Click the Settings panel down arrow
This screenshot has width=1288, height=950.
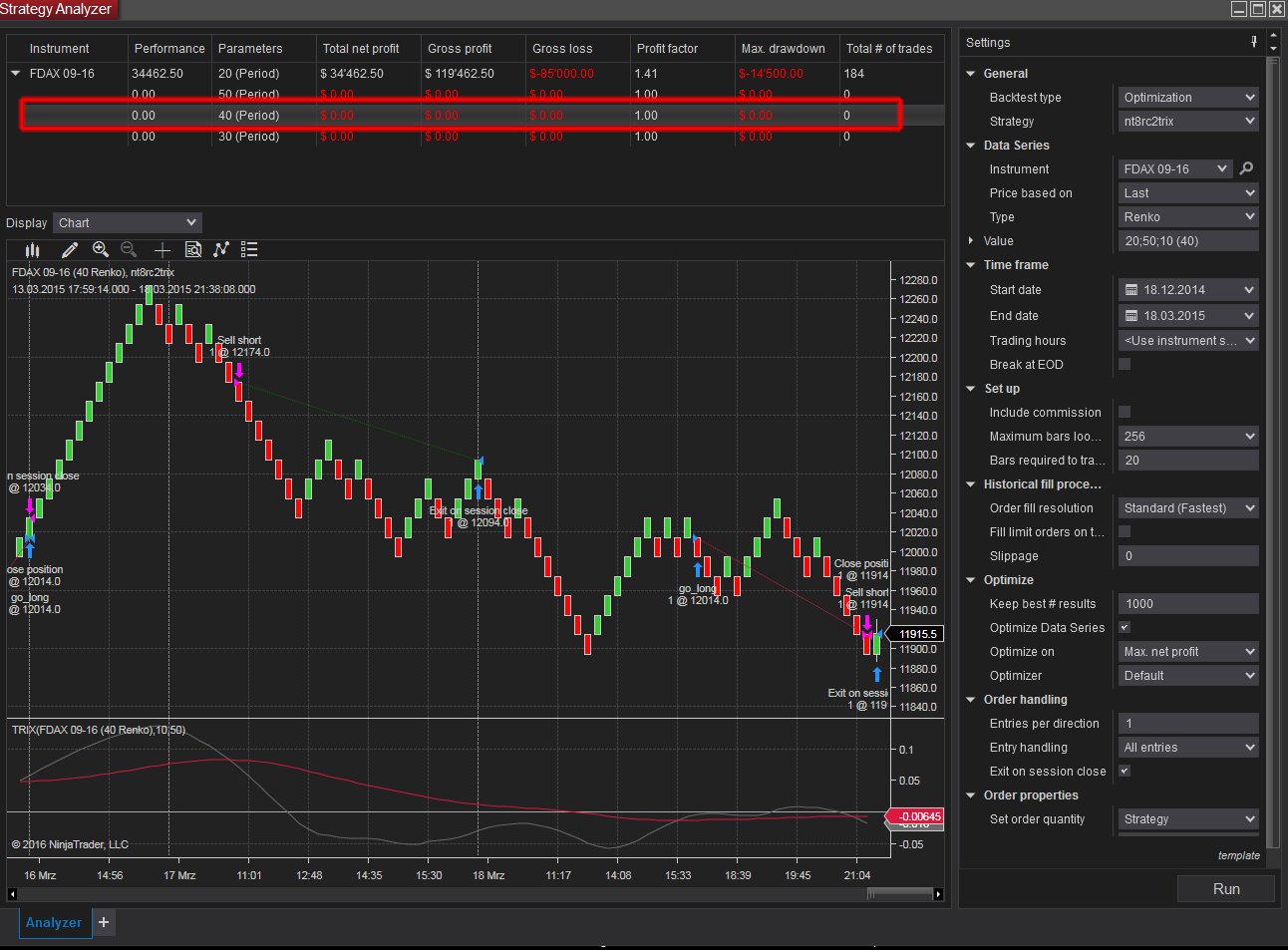(x=1273, y=48)
